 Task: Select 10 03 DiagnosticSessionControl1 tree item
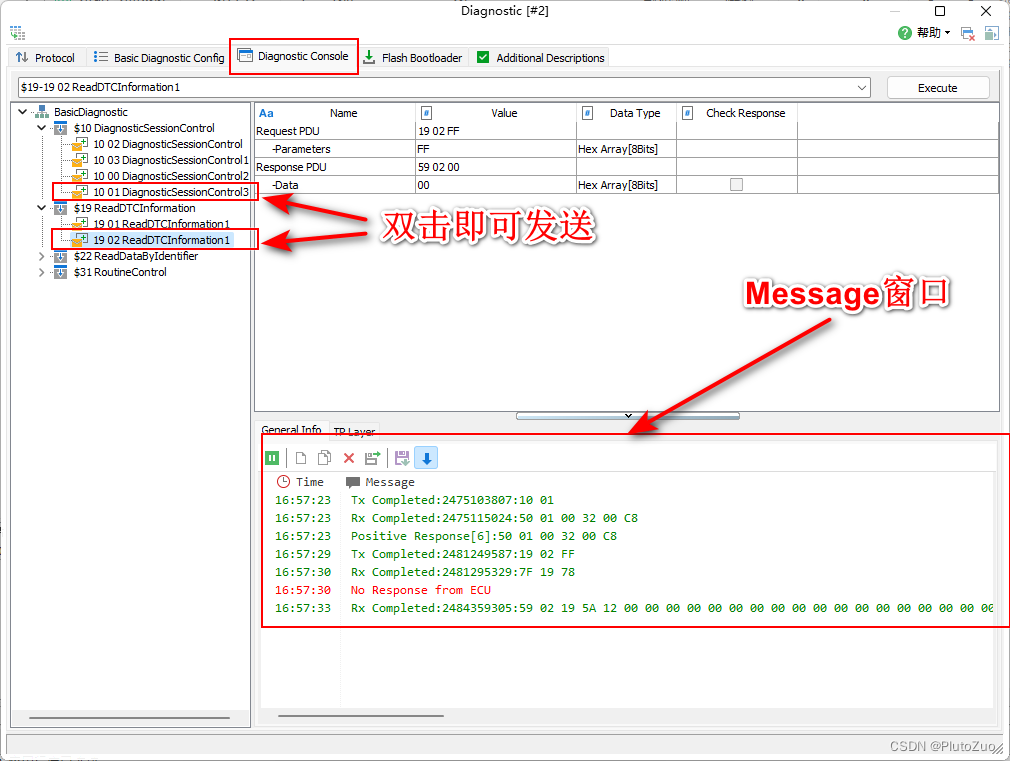pyautogui.click(x=171, y=160)
